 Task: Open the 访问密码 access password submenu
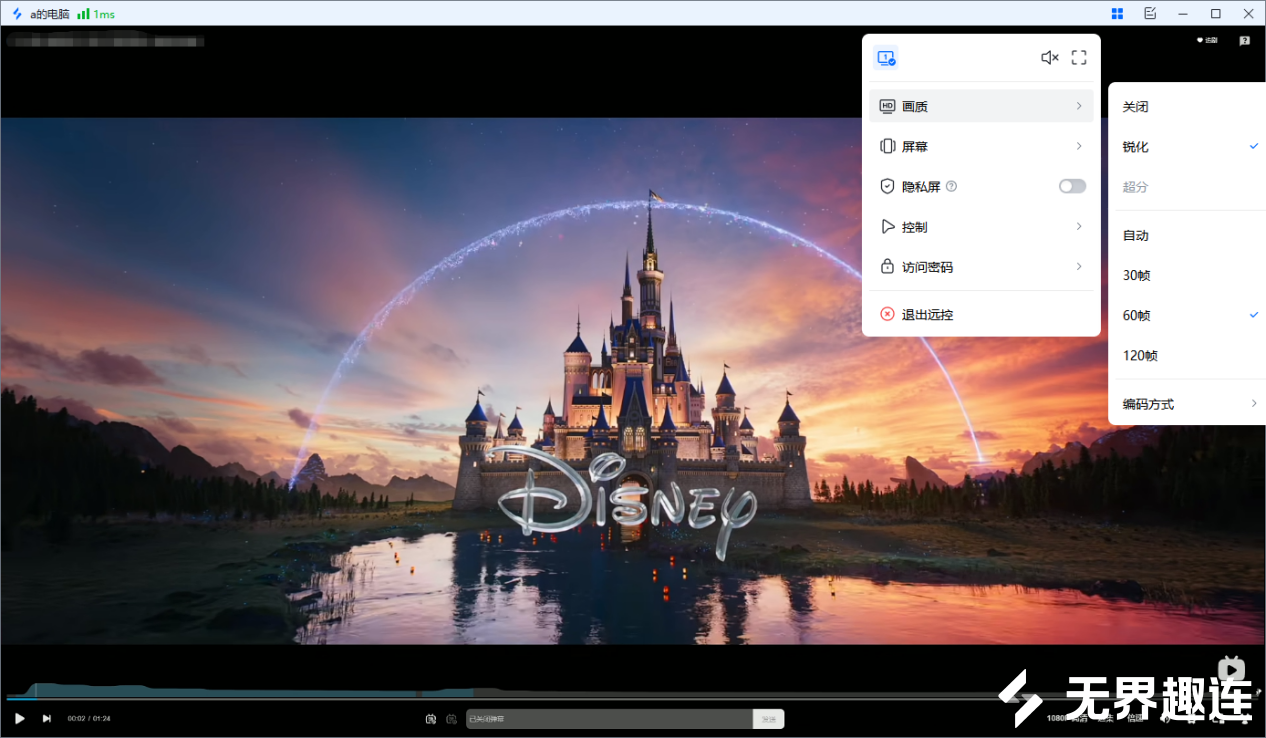coord(981,267)
